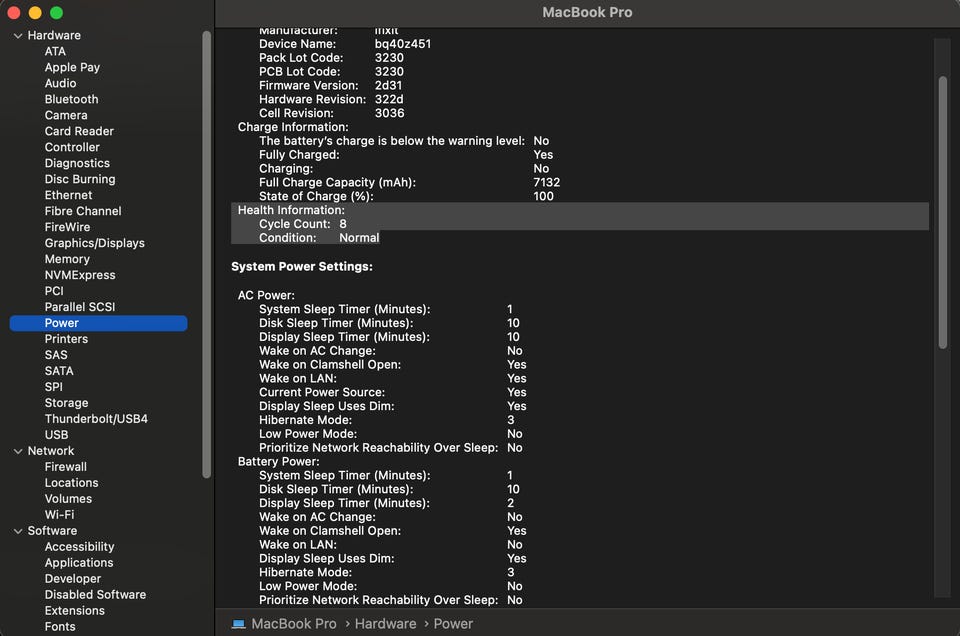The width and height of the screenshot is (960, 636).
Task: Open Extensions under Software
Action: (75, 610)
